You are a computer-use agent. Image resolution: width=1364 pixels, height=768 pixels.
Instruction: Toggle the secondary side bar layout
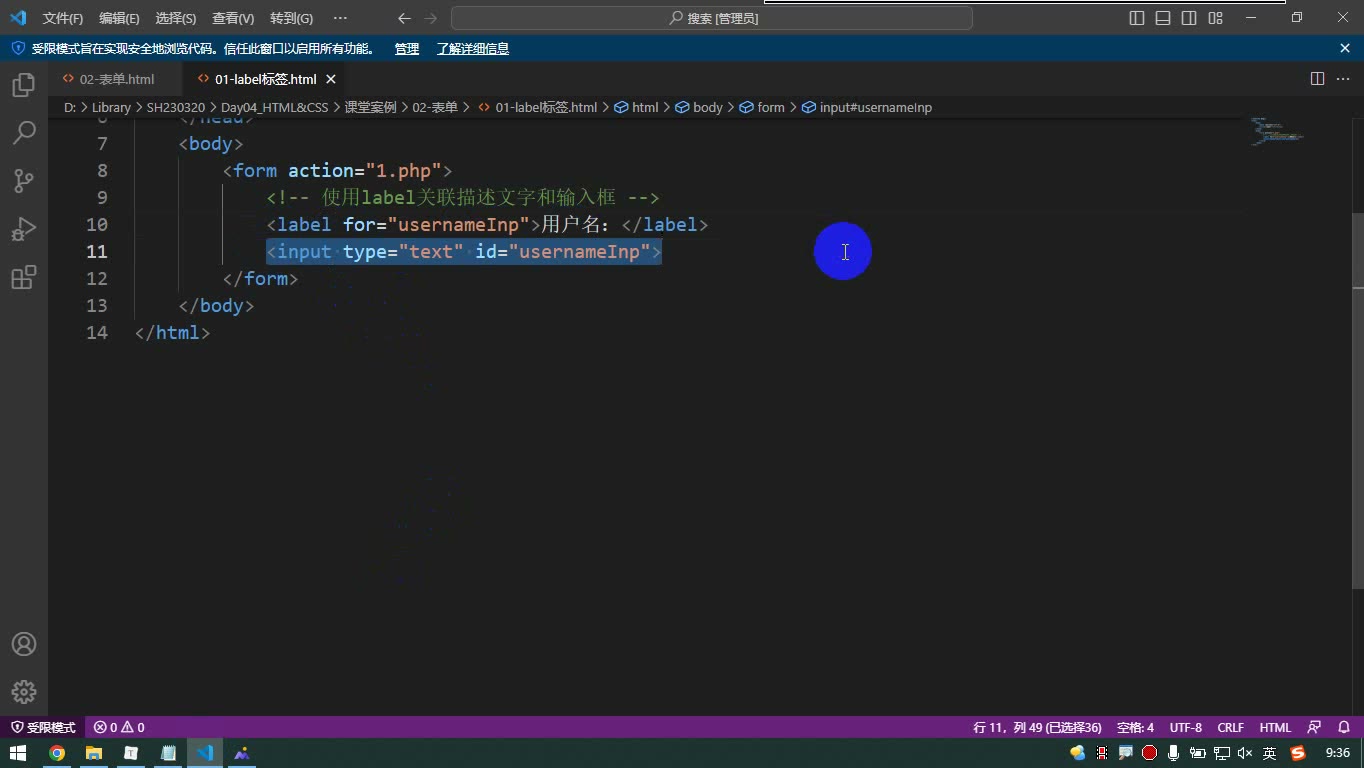1189,18
